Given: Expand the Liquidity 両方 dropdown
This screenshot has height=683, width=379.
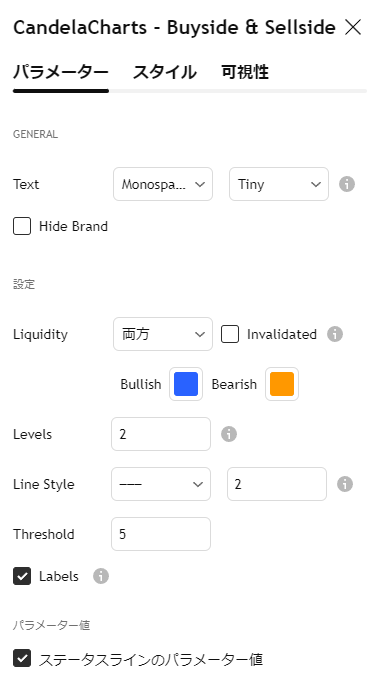Looking at the screenshot, I should tap(163, 334).
